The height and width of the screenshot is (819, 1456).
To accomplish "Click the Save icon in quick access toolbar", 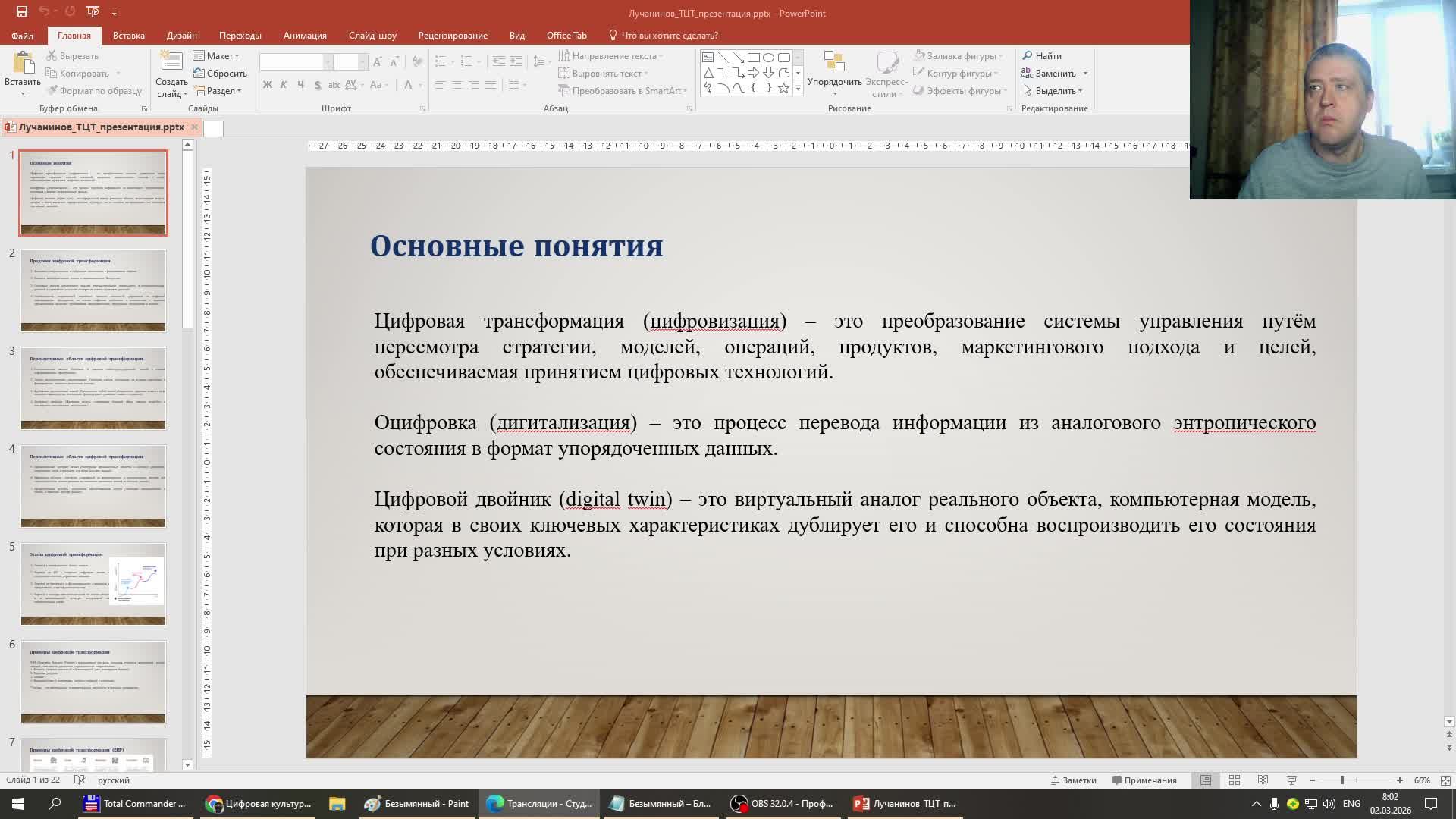I will (x=21, y=12).
